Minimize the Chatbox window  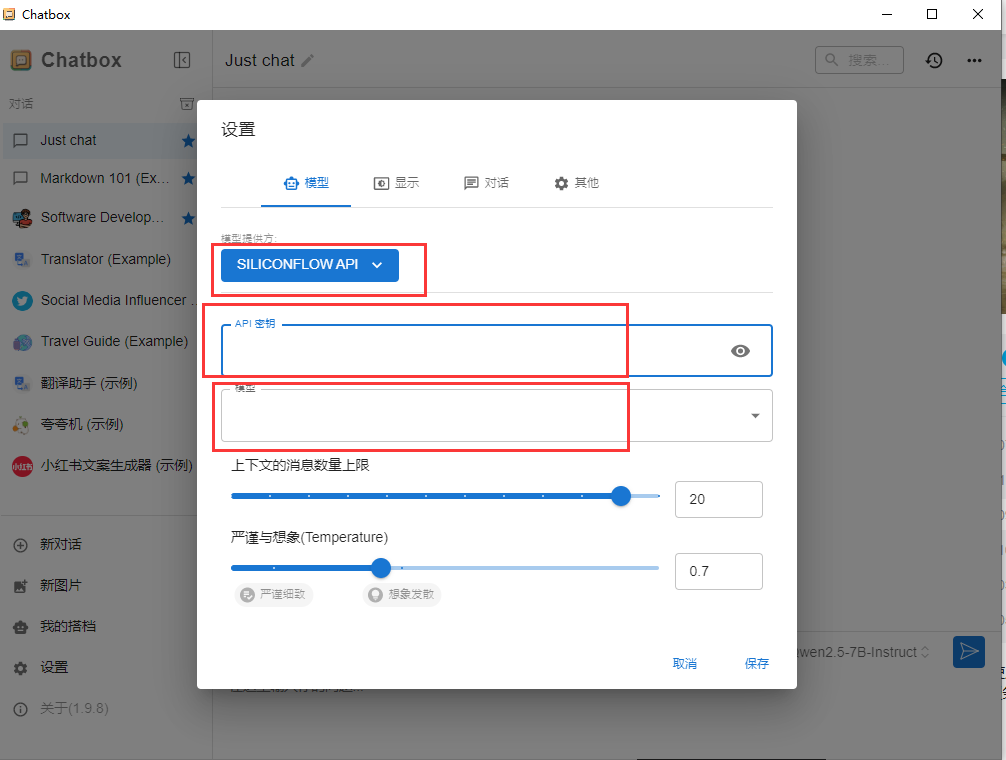click(x=887, y=14)
